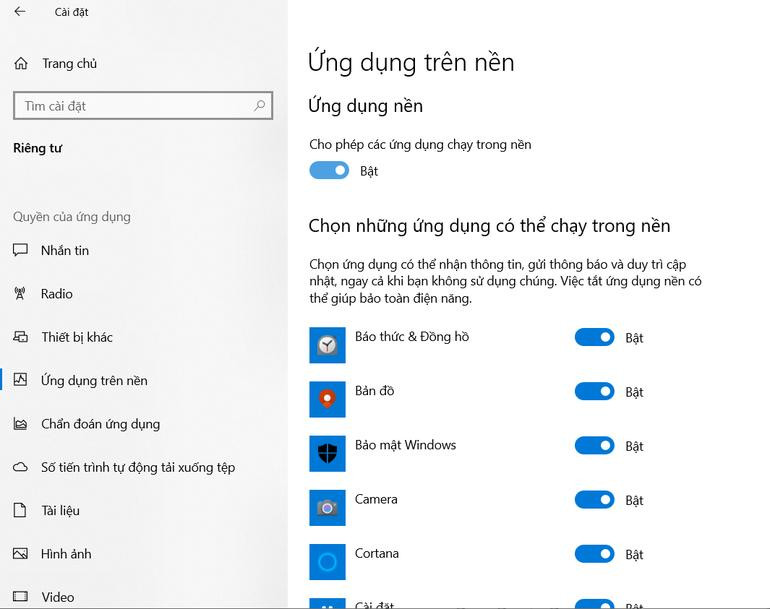Open Chẩn đoán ứng dụng settings

pos(100,424)
